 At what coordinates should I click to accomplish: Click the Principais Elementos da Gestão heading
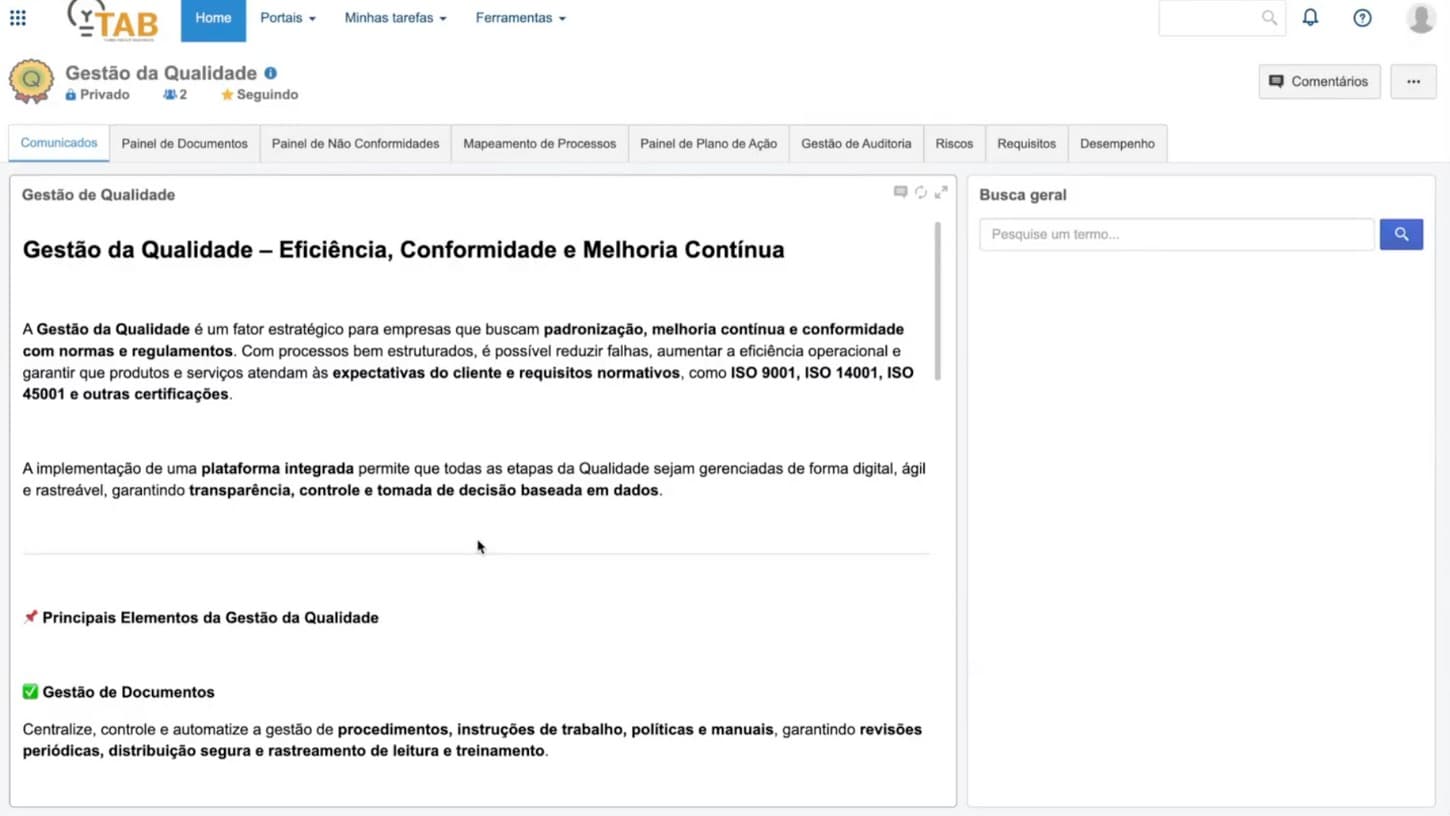tap(210, 618)
